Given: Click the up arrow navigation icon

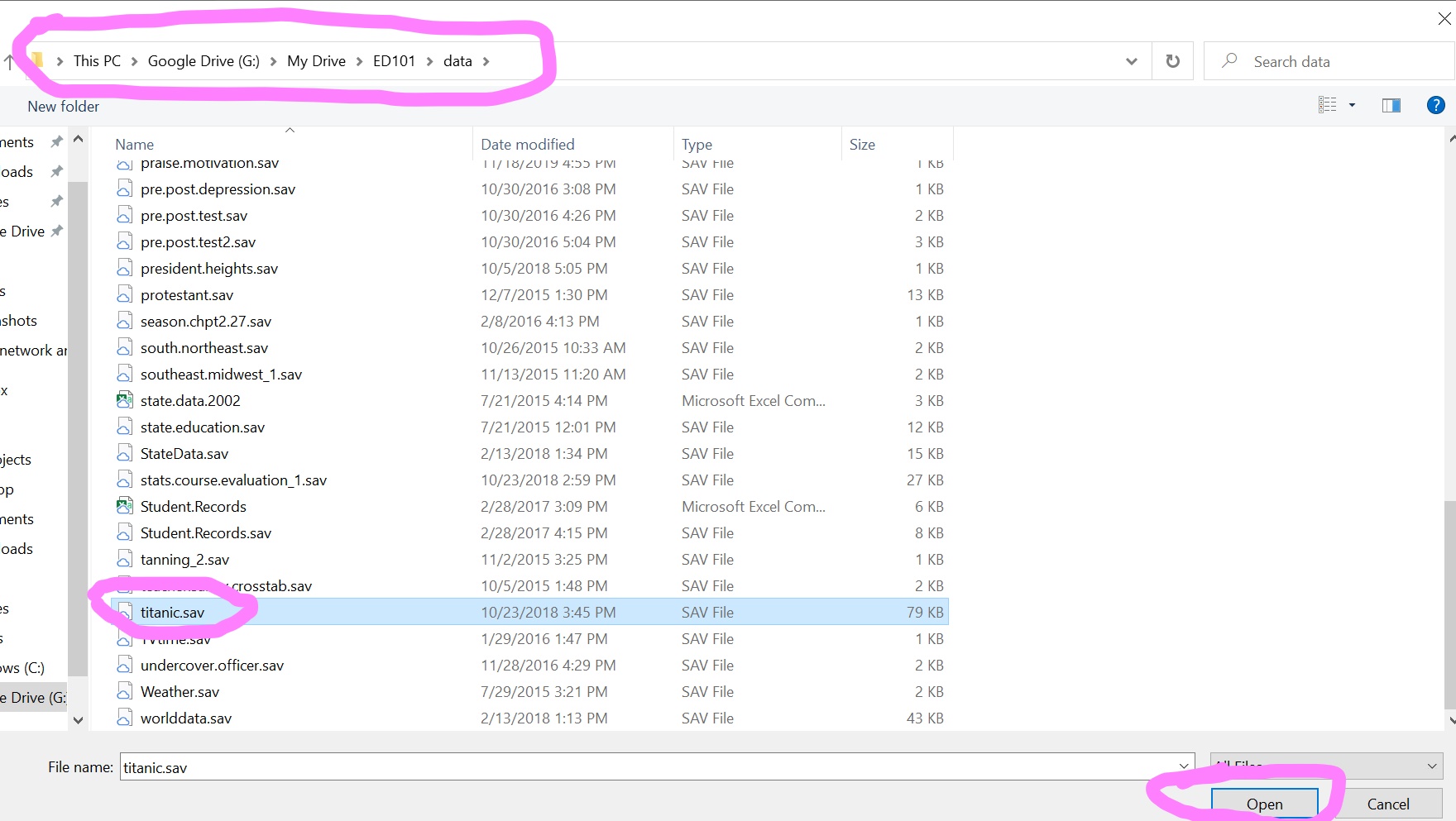Looking at the screenshot, I should [x=9, y=62].
